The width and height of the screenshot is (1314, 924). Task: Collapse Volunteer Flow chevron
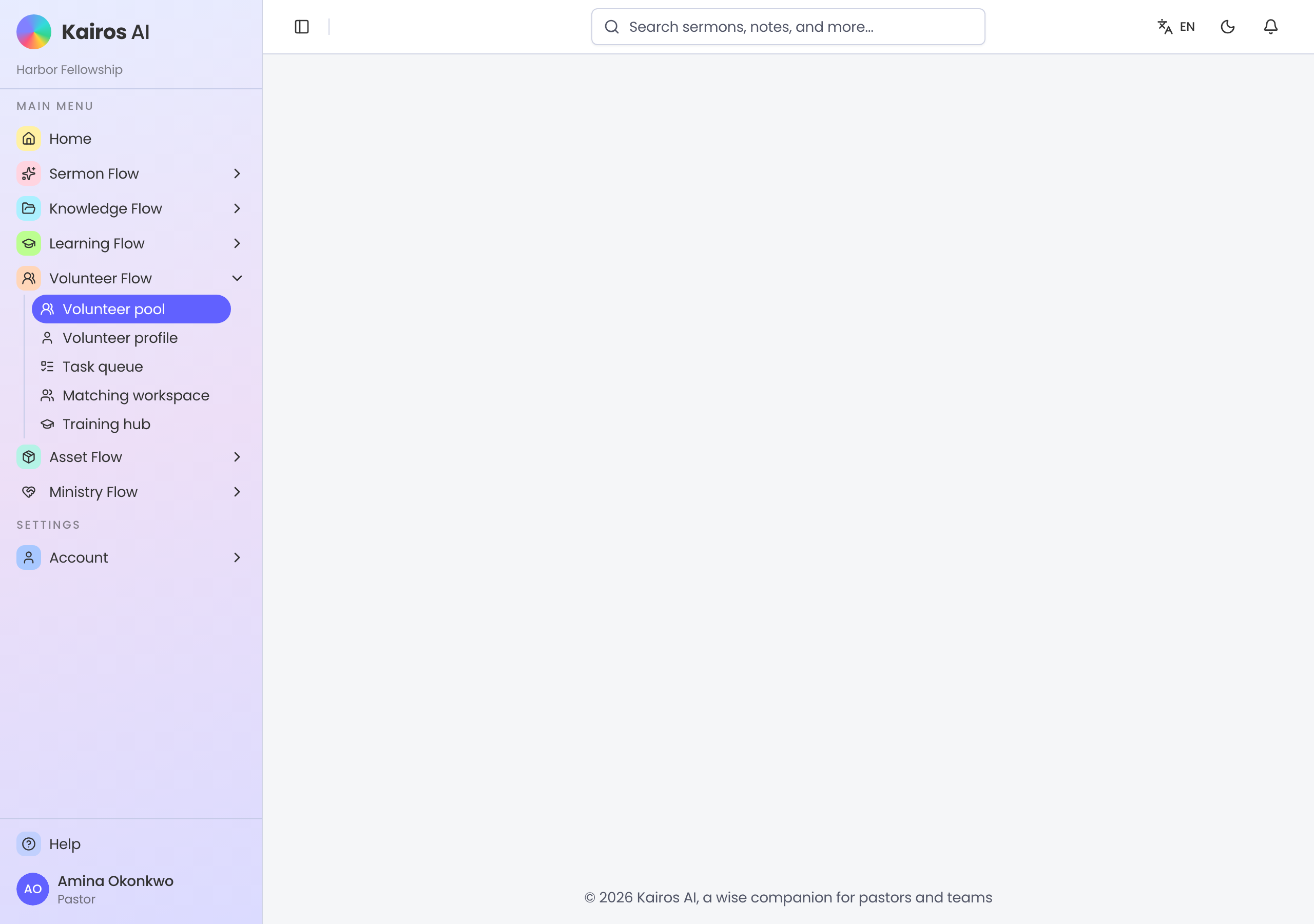(x=237, y=278)
